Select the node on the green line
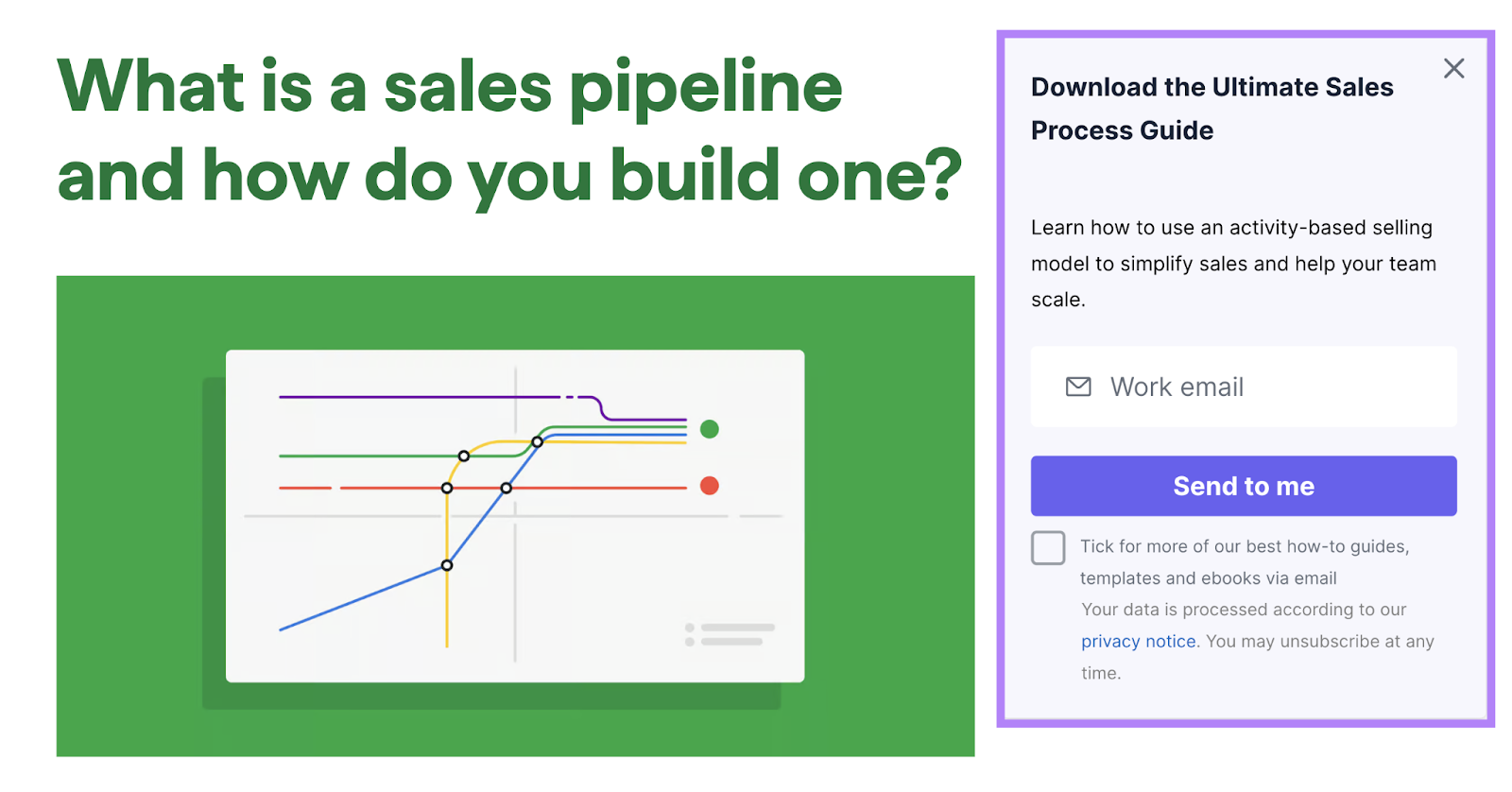 coord(464,456)
